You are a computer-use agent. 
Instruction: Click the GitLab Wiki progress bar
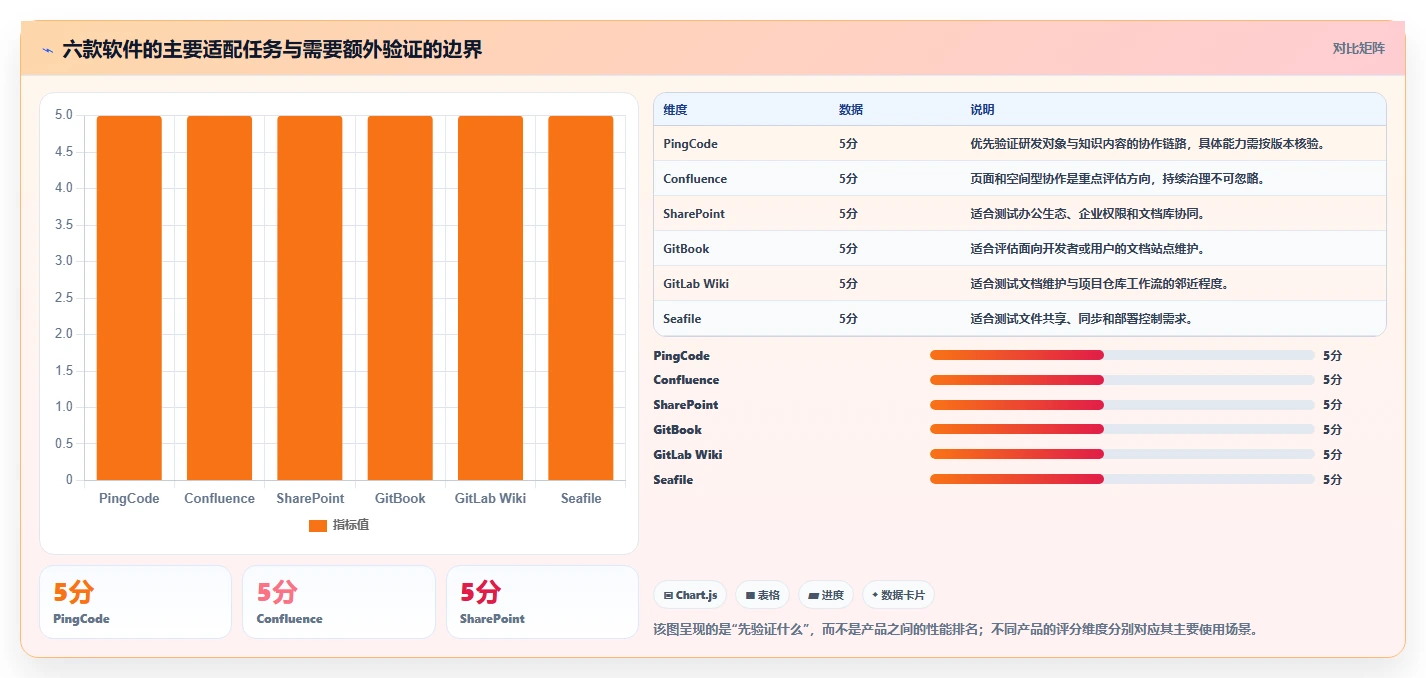pos(1122,455)
